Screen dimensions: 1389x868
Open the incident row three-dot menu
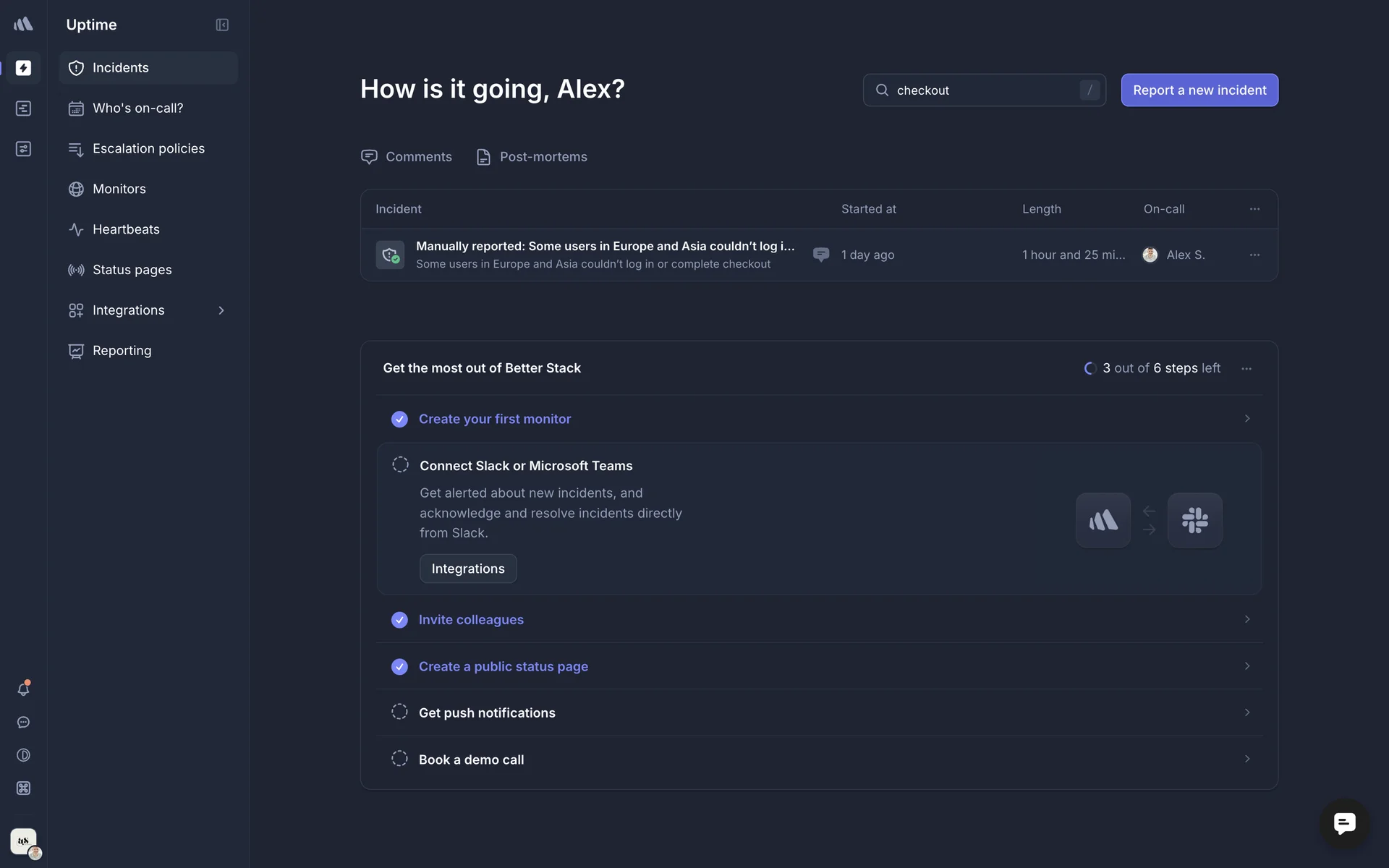1254,255
